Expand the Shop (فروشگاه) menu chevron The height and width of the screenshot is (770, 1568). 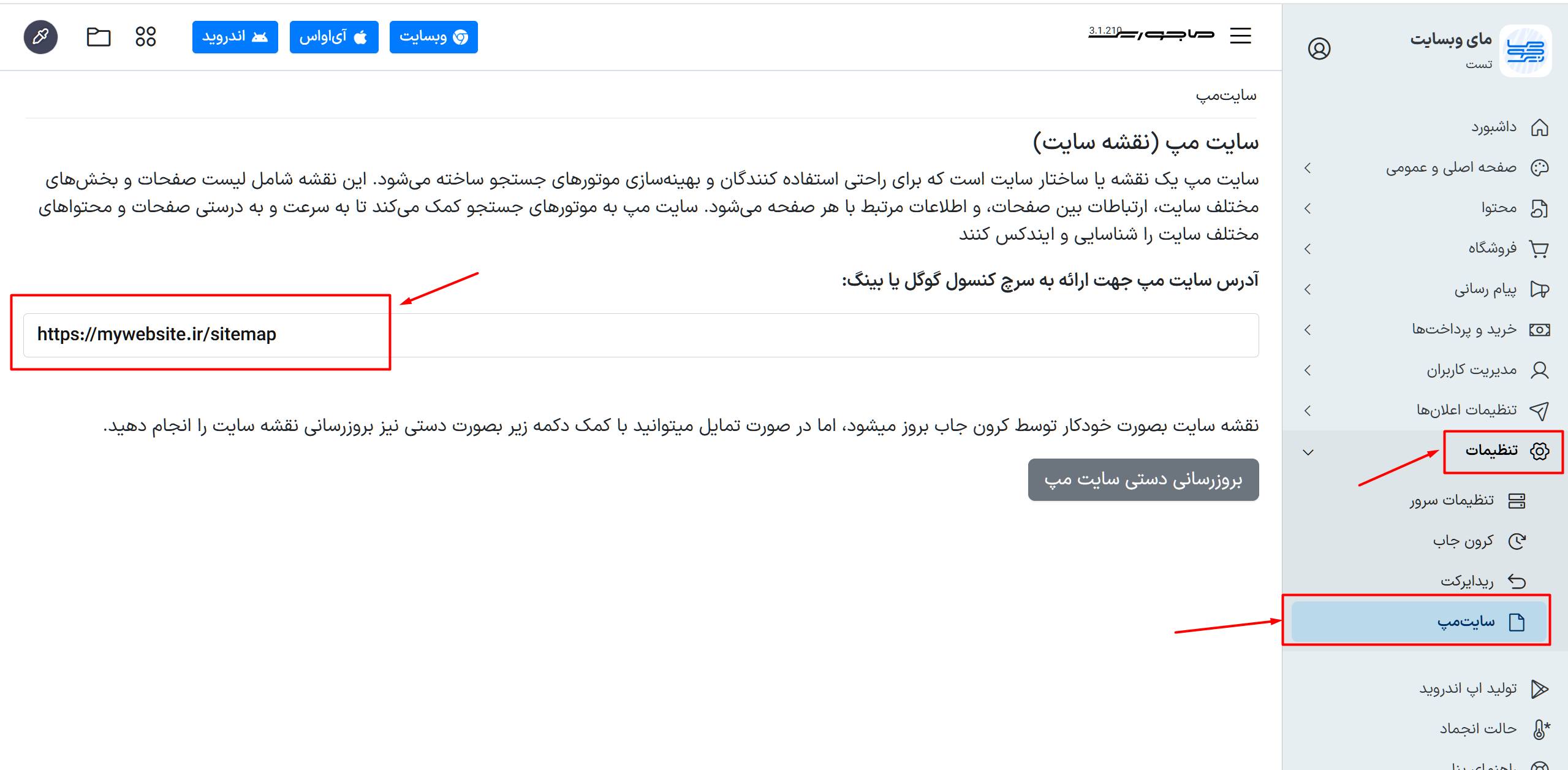coord(1308,249)
